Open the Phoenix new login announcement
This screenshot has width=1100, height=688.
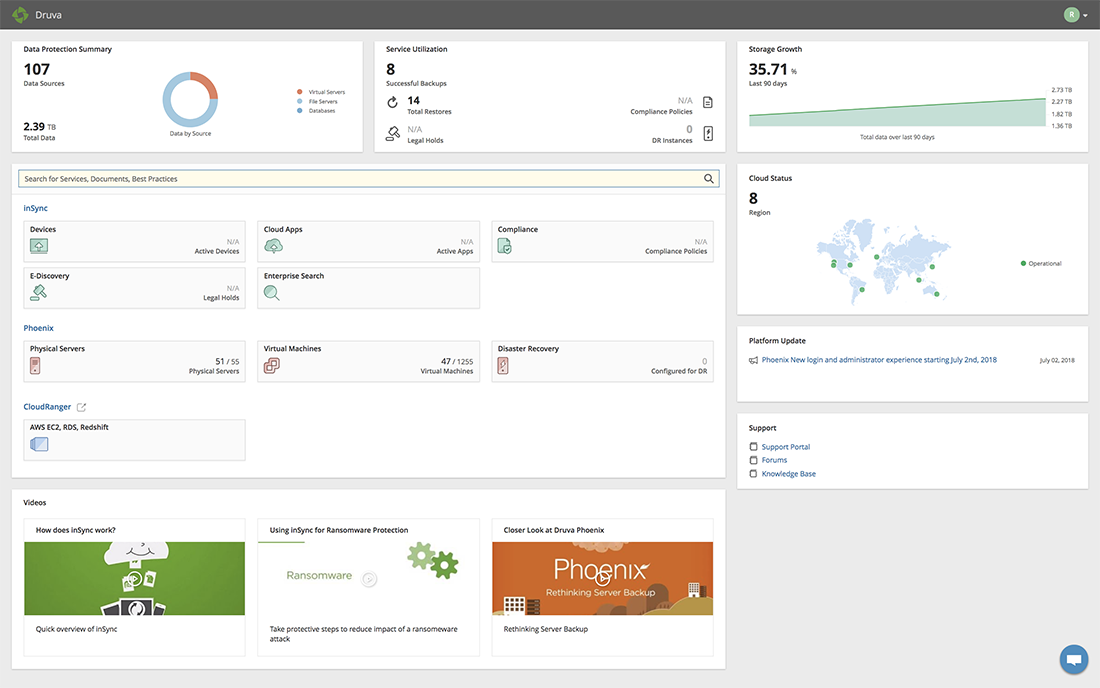pyautogui.click(x=875, y=359)
